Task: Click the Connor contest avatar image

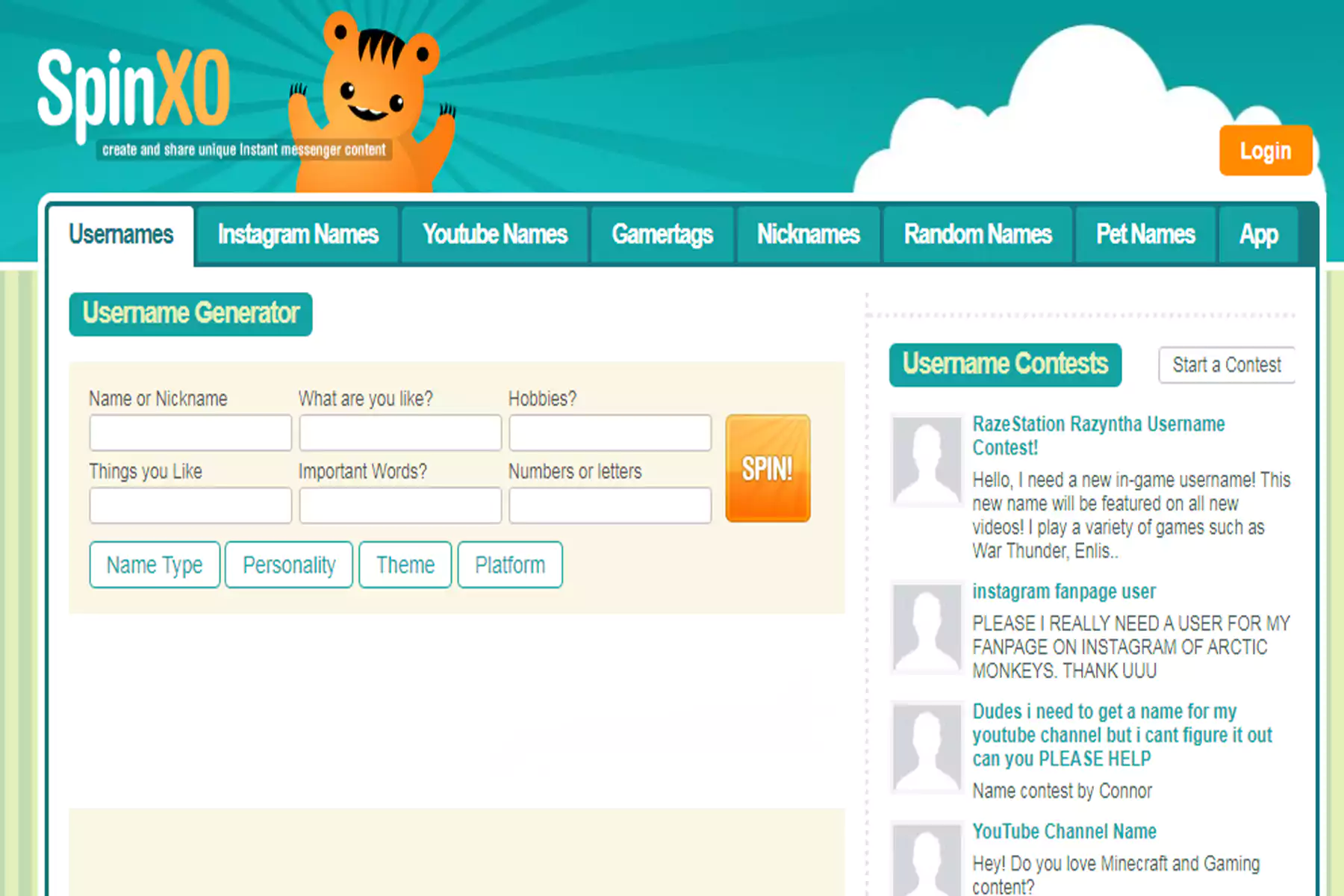Action: pyautogui.click(x=927, y=747)
